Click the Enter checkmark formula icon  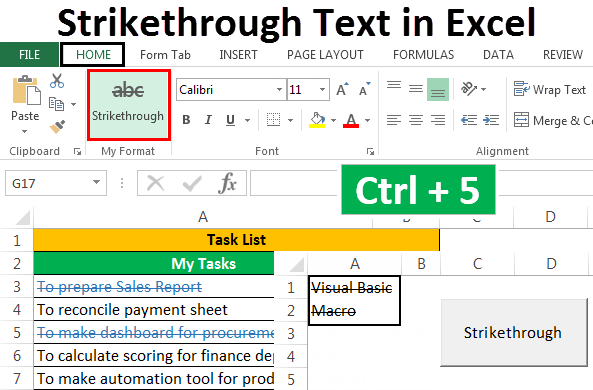(192, 183)
